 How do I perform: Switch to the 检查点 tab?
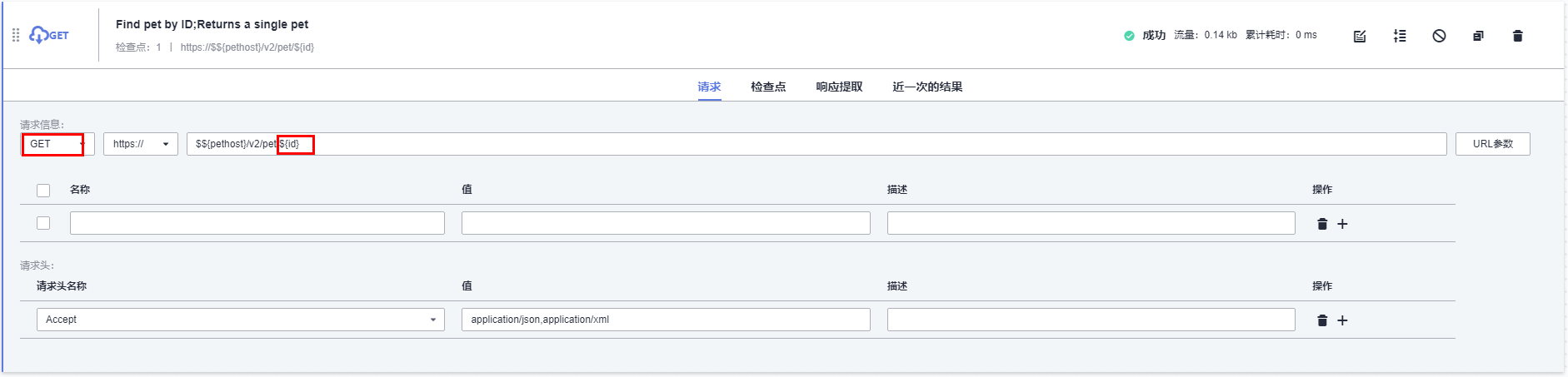click(767, 87)
